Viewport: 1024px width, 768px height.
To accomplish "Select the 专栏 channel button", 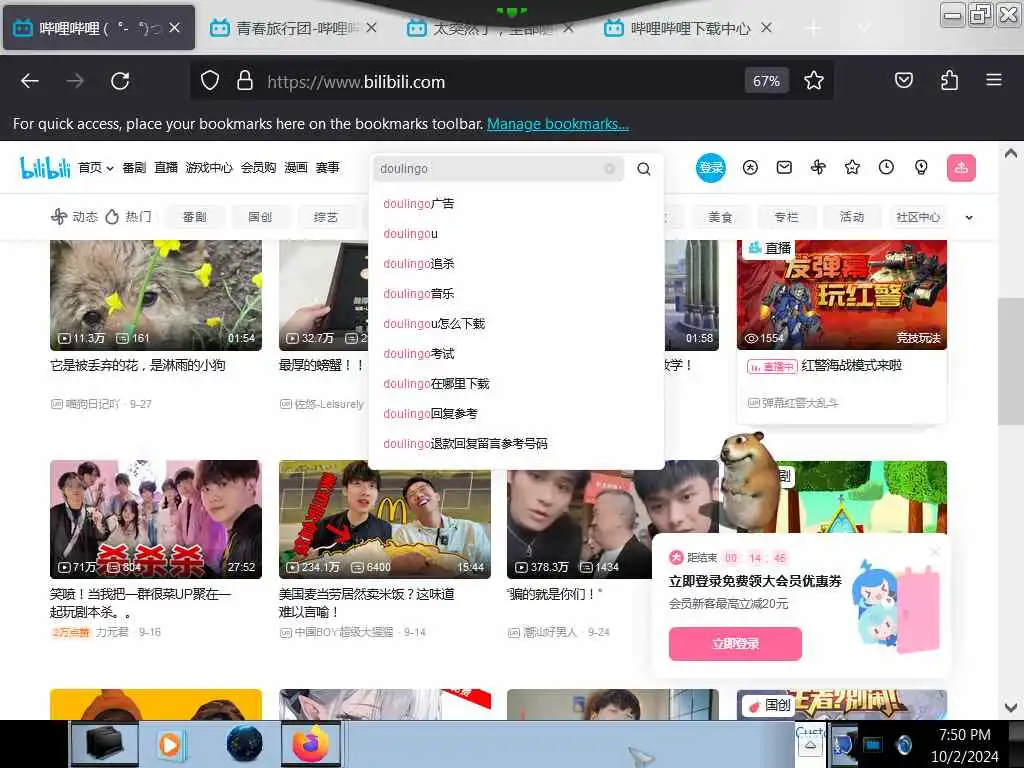I will click(x=786, y=217).
